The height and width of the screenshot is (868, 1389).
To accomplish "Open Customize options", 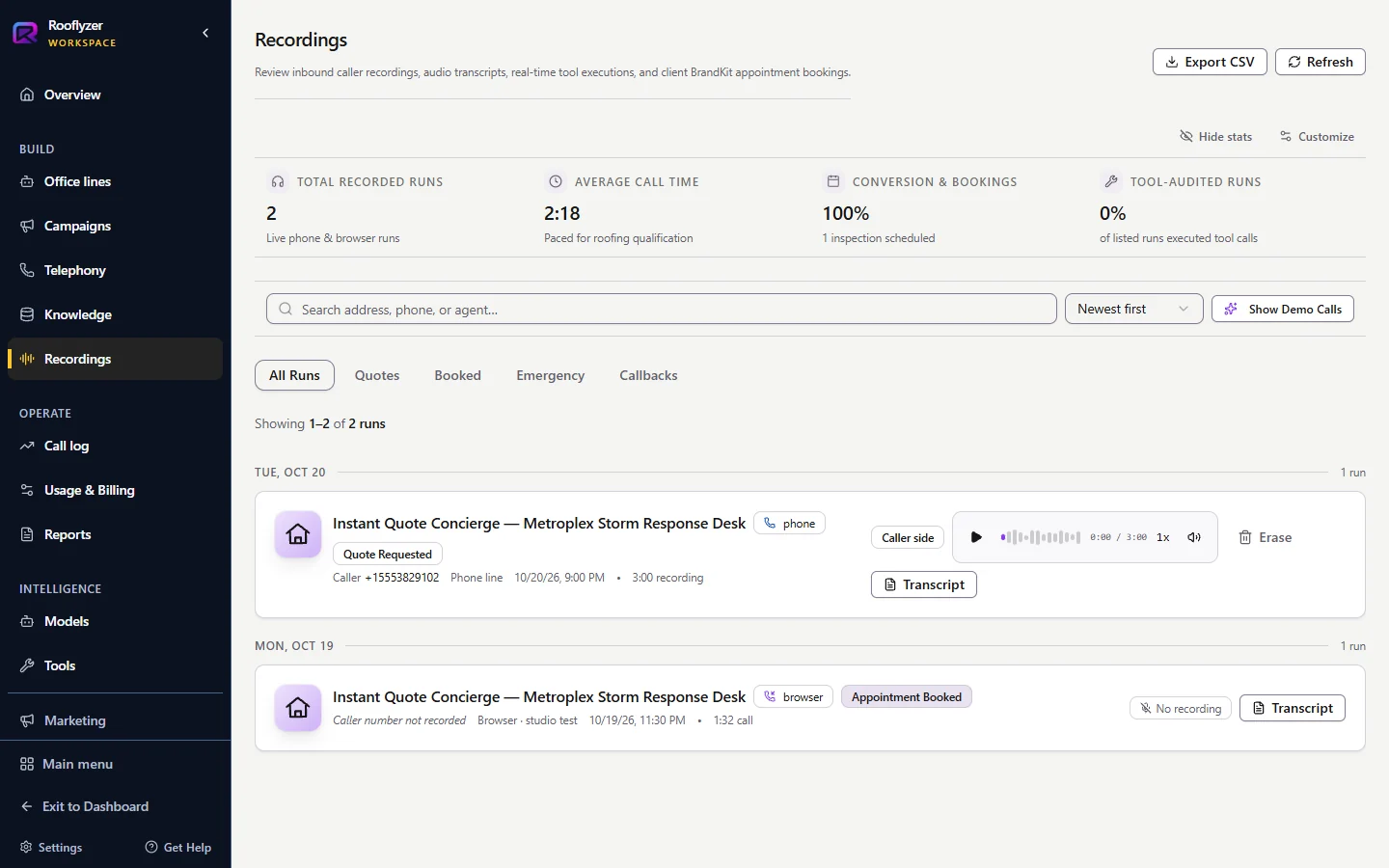I will tap(1317, 136).
